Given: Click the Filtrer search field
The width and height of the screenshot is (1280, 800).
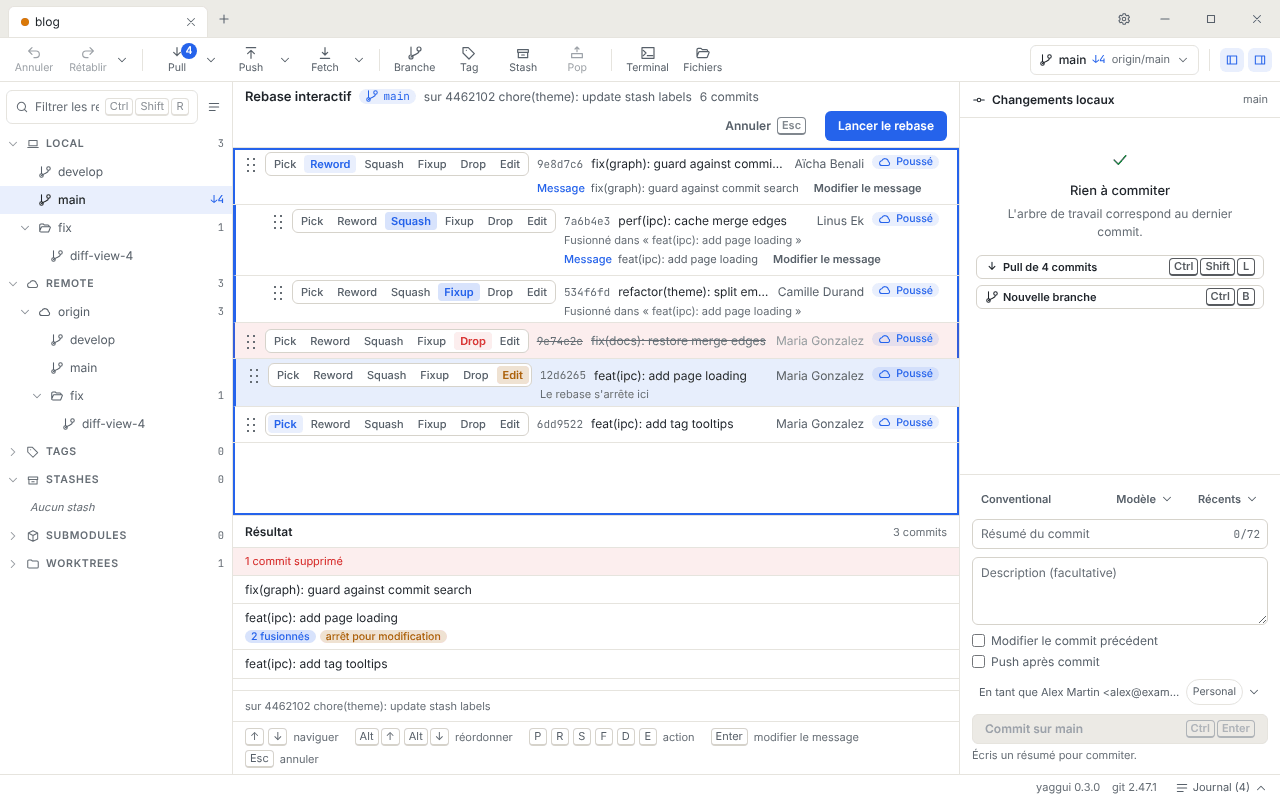Looking at the screenshot, I should click(102, 107).
